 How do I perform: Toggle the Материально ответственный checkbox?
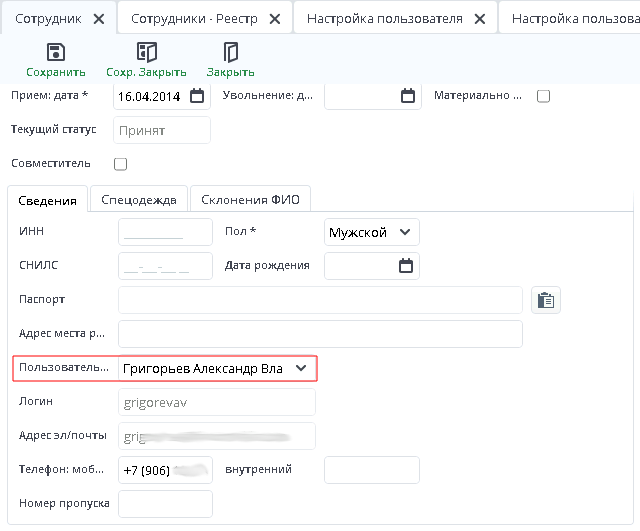point(544,96)
